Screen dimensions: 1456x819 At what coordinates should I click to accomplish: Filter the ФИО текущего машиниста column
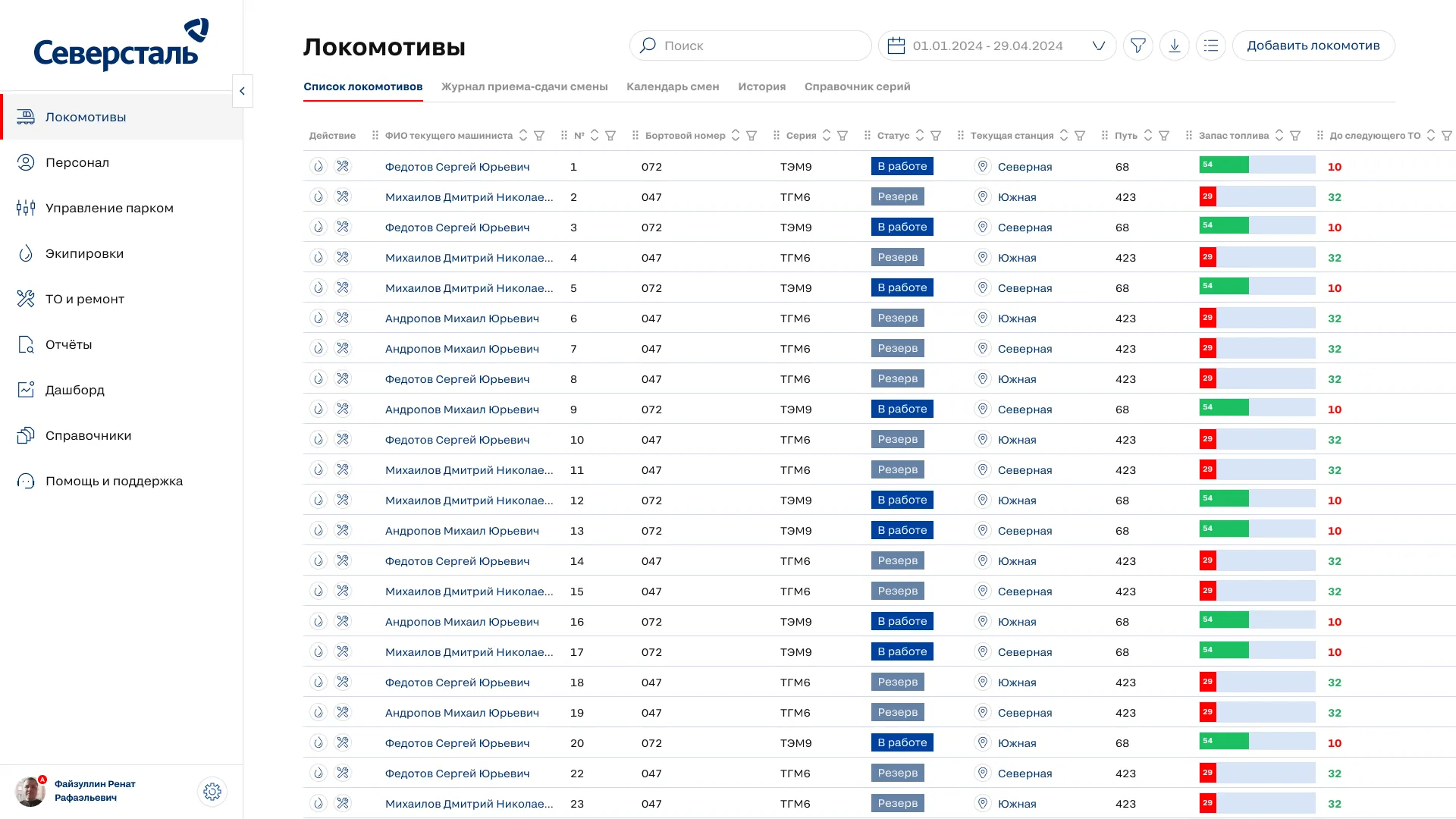click(x=539, y=136)
